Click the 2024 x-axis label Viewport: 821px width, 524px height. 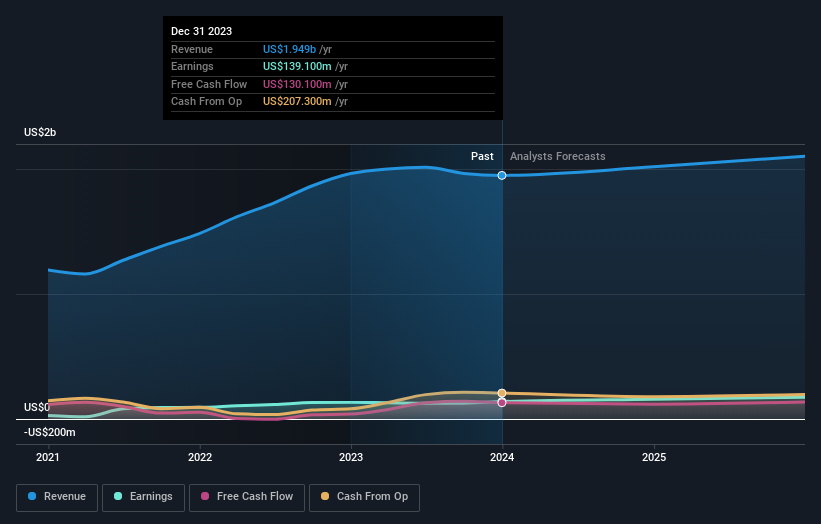502,458
